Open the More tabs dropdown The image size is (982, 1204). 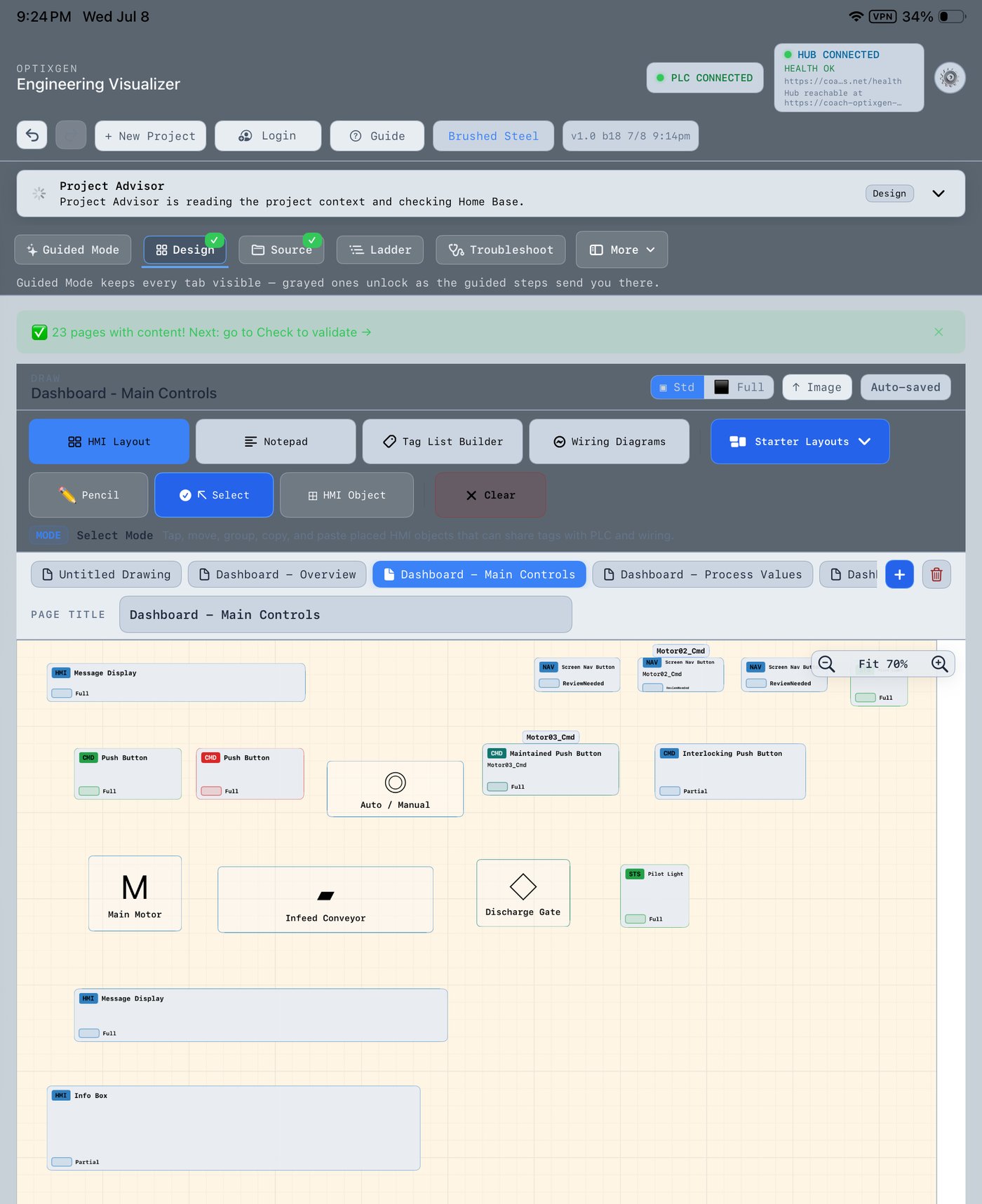pos(621,250)
